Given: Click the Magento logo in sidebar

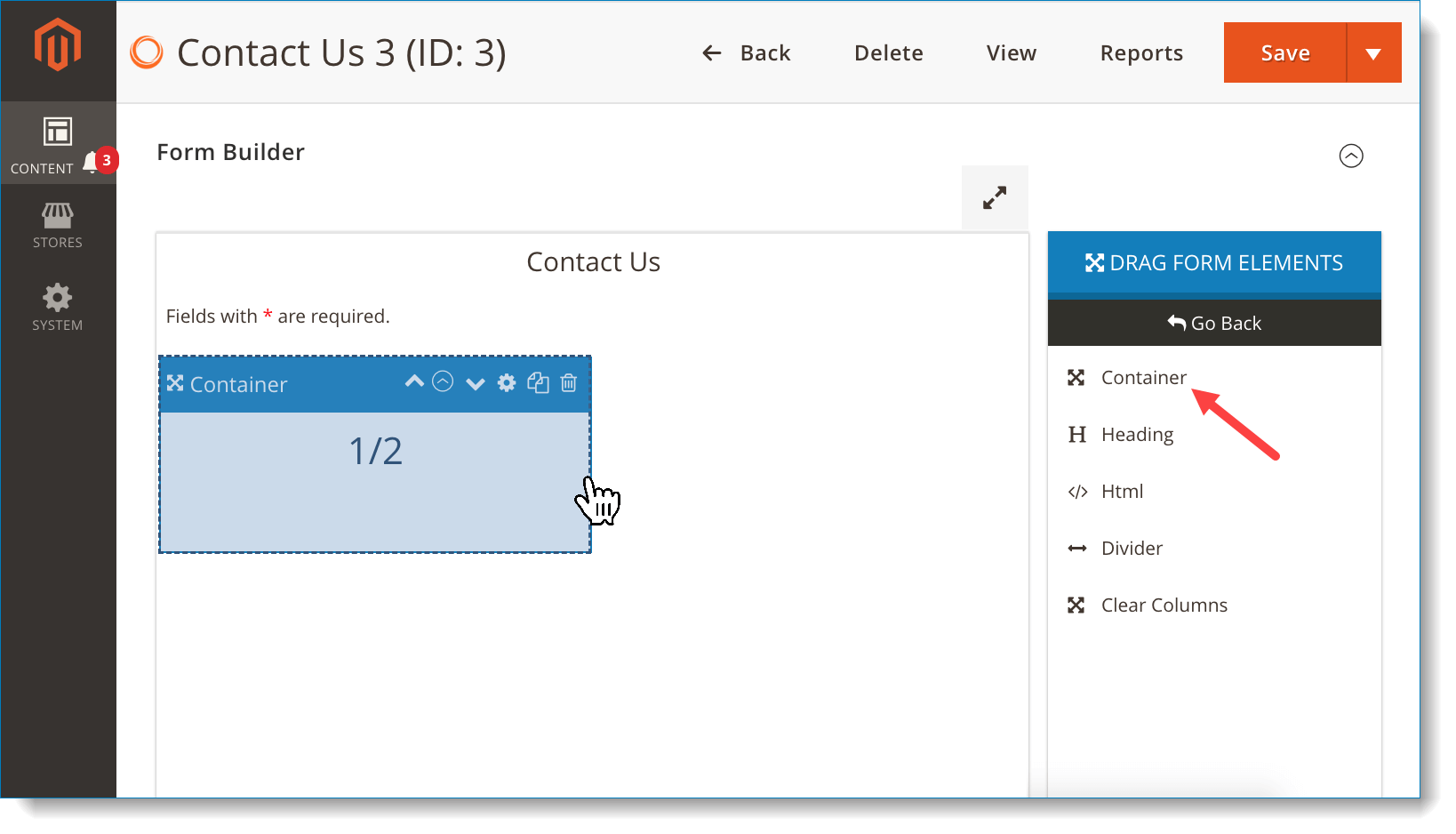Looking at the screenshot, I should pyautogui.click(x=58, y=45).
